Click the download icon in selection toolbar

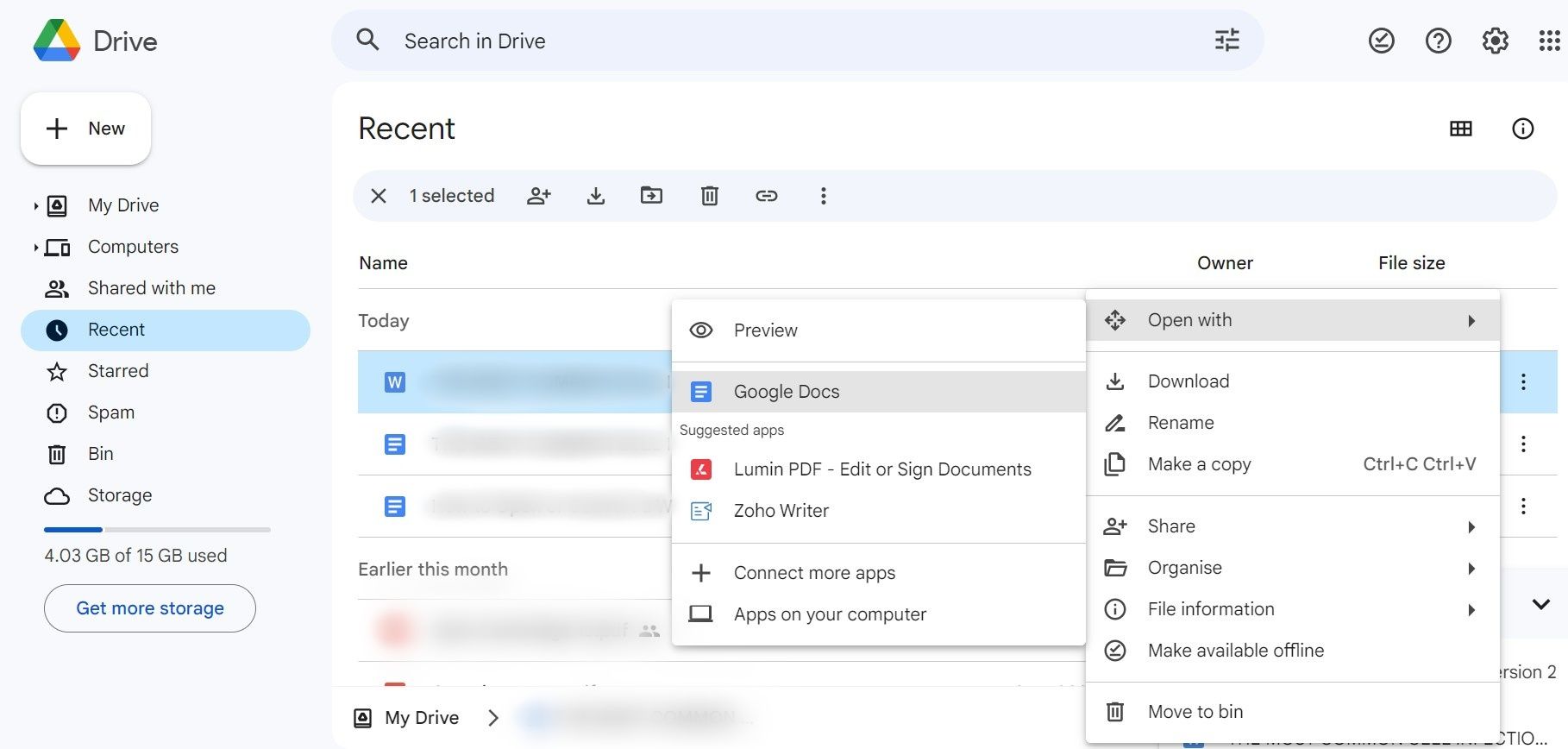[x=595, y=196]
